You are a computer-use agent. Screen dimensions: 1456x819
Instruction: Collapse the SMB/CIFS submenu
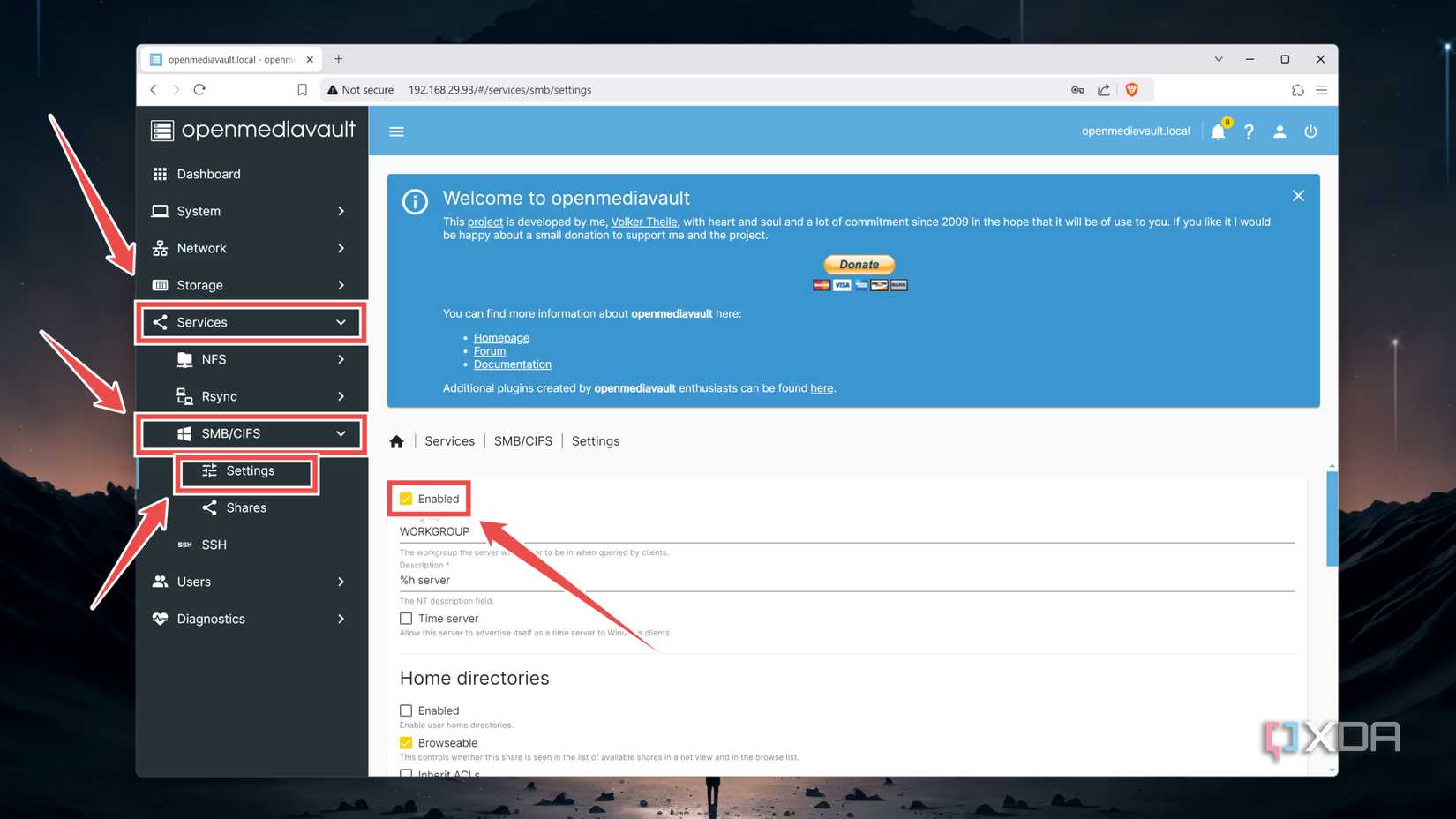[341, 433]
